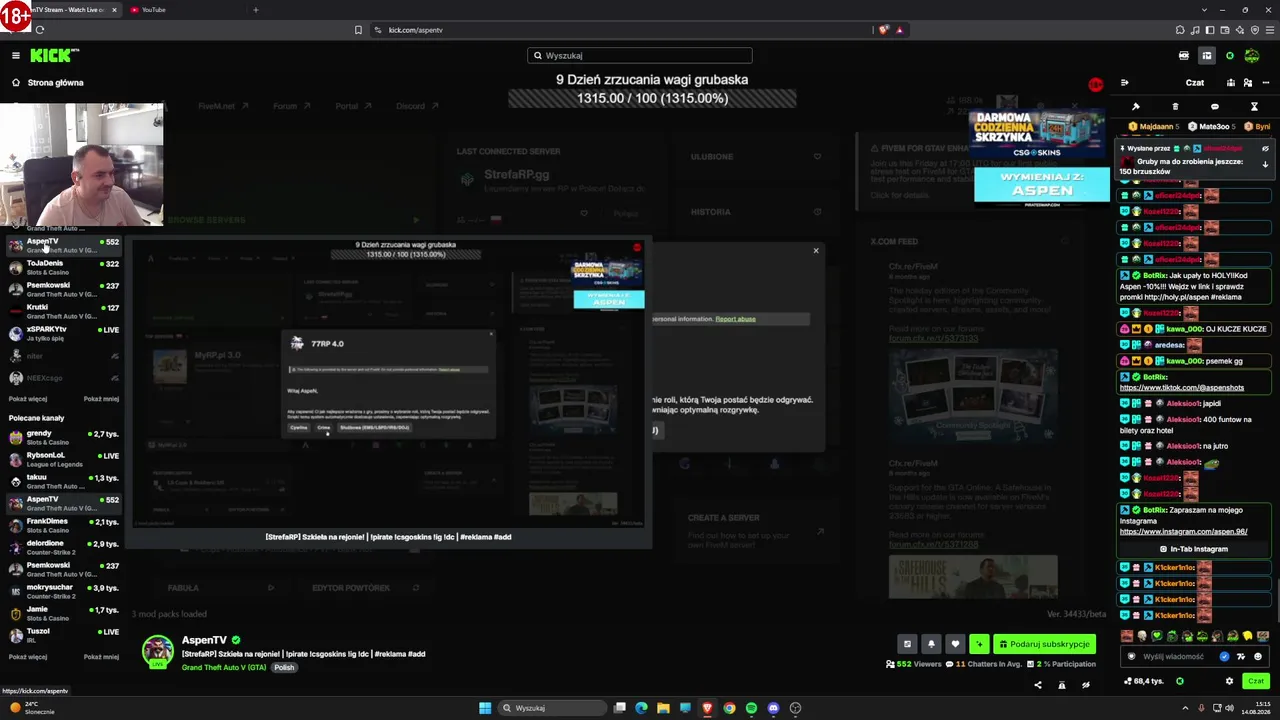Open the Instagram link in chat
This screenshot has height=720, width=1280.
click(1184, 532)
